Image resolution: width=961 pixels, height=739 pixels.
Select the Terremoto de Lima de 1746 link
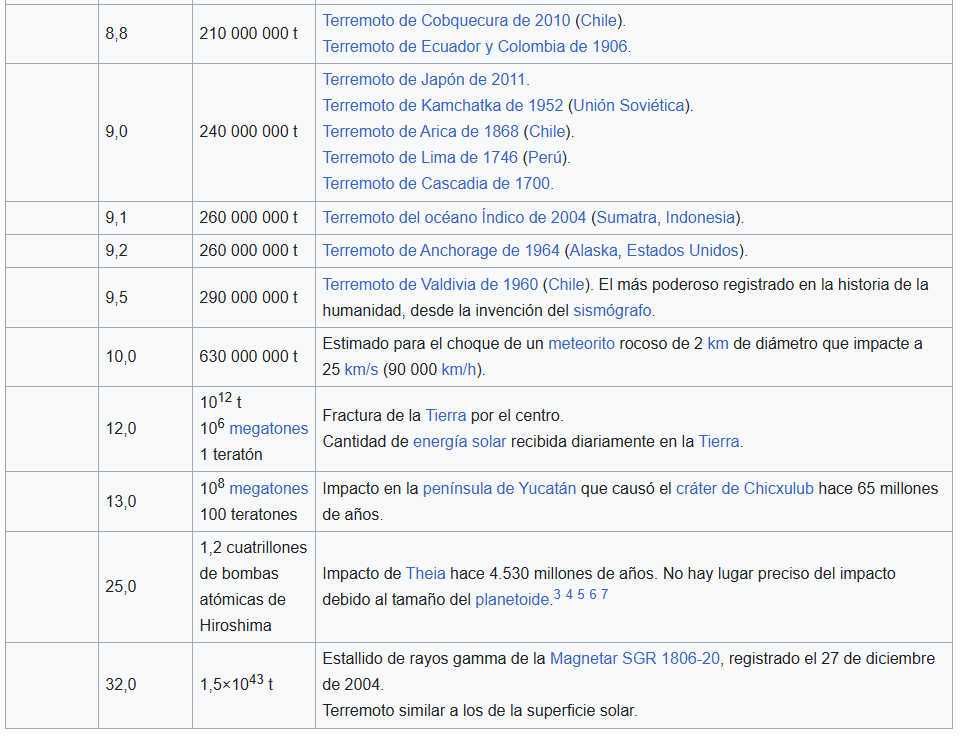pyautogui.click(x=420, y=157)
